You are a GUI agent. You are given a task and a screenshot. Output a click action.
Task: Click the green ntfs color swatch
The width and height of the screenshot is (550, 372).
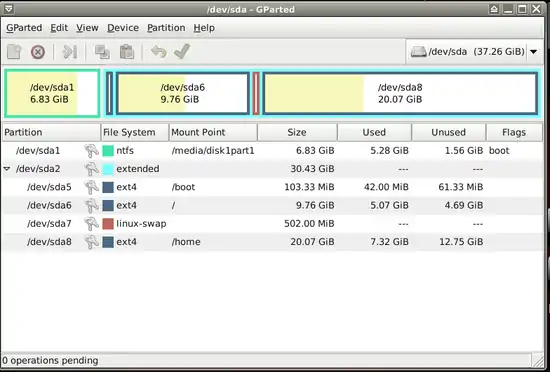click(x=108, y=151)
